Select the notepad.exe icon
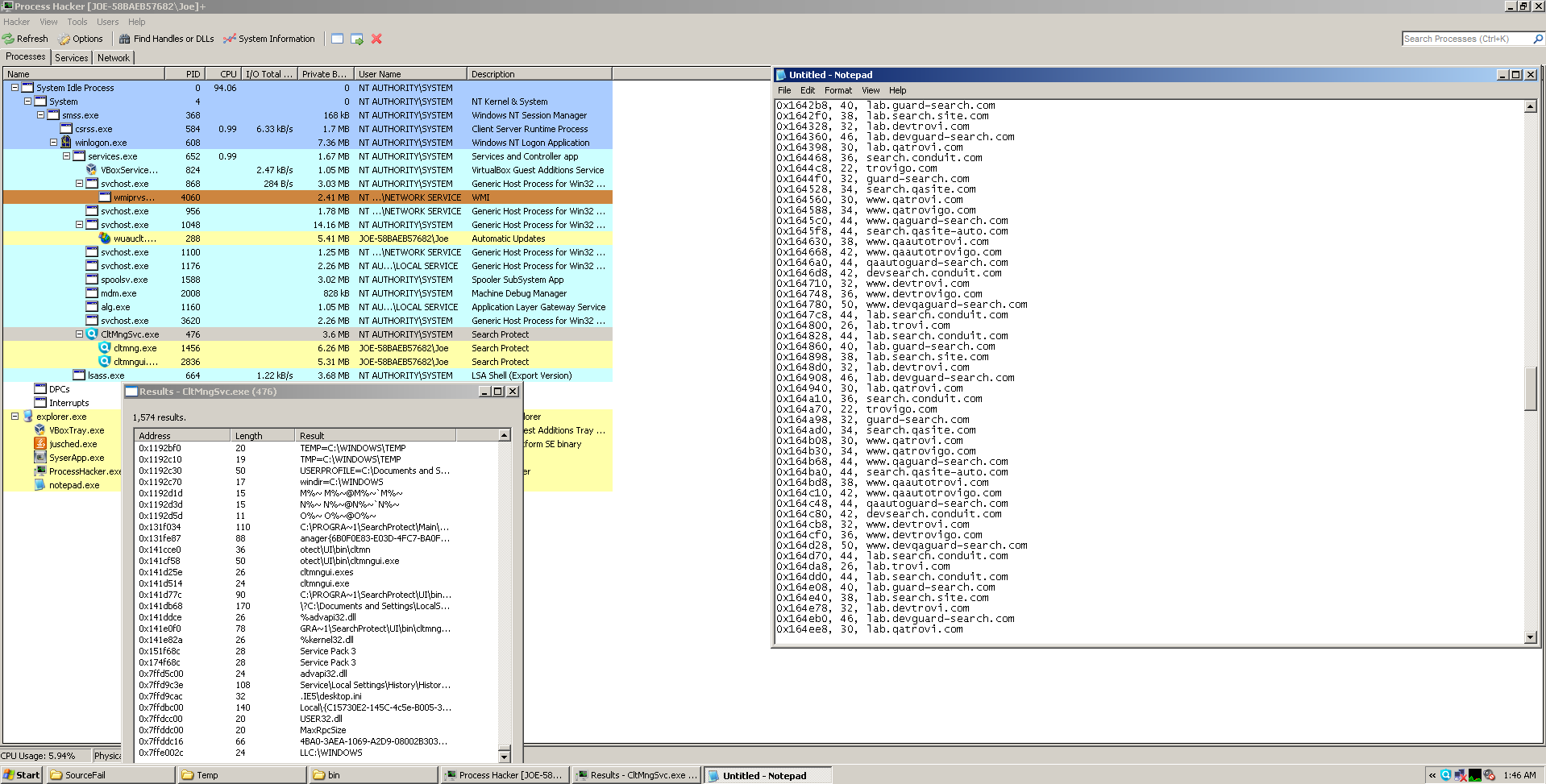 coord(40,485)
